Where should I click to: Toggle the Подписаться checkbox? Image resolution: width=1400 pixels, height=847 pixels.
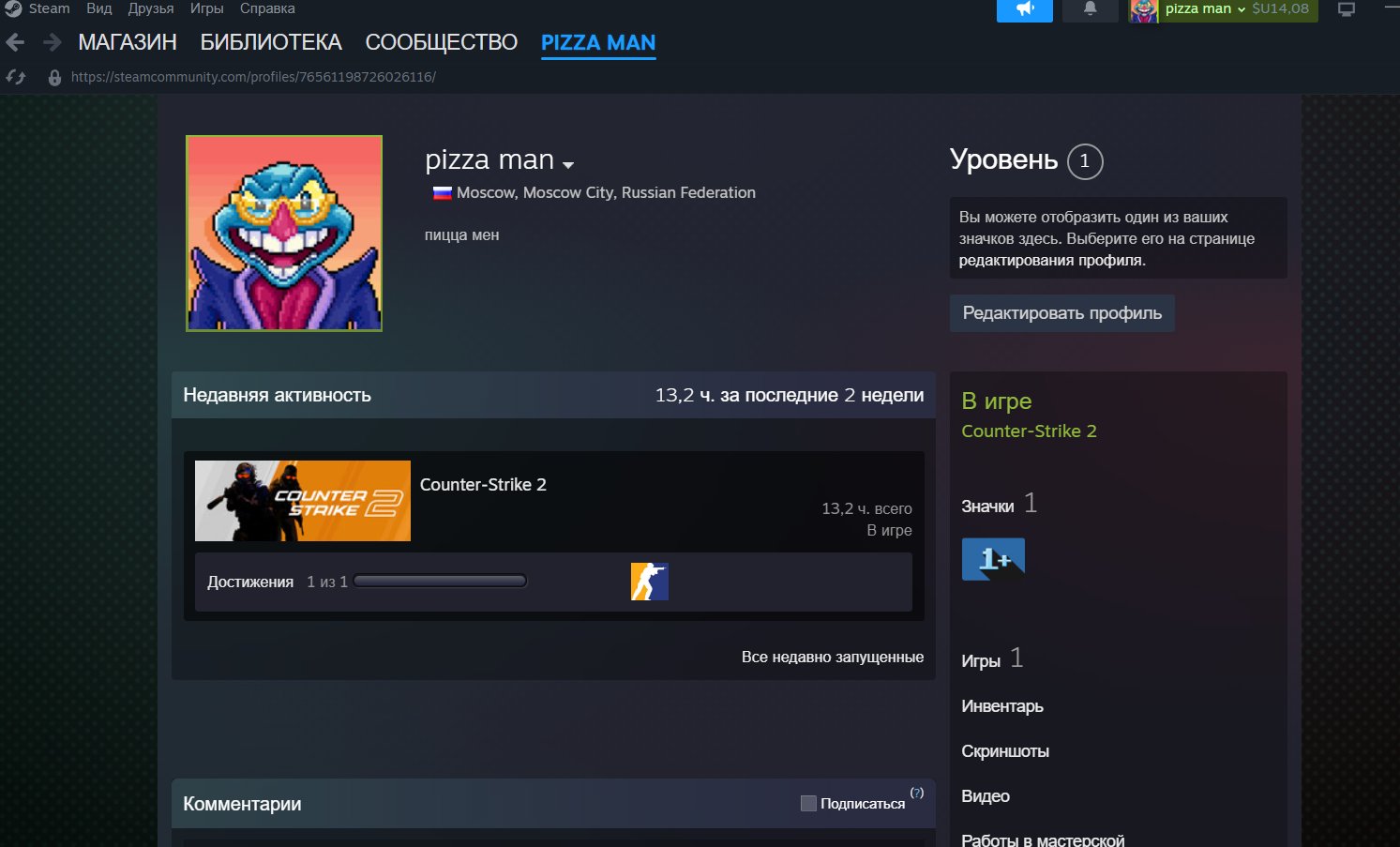pyautogui.click(x=808, y=803)
